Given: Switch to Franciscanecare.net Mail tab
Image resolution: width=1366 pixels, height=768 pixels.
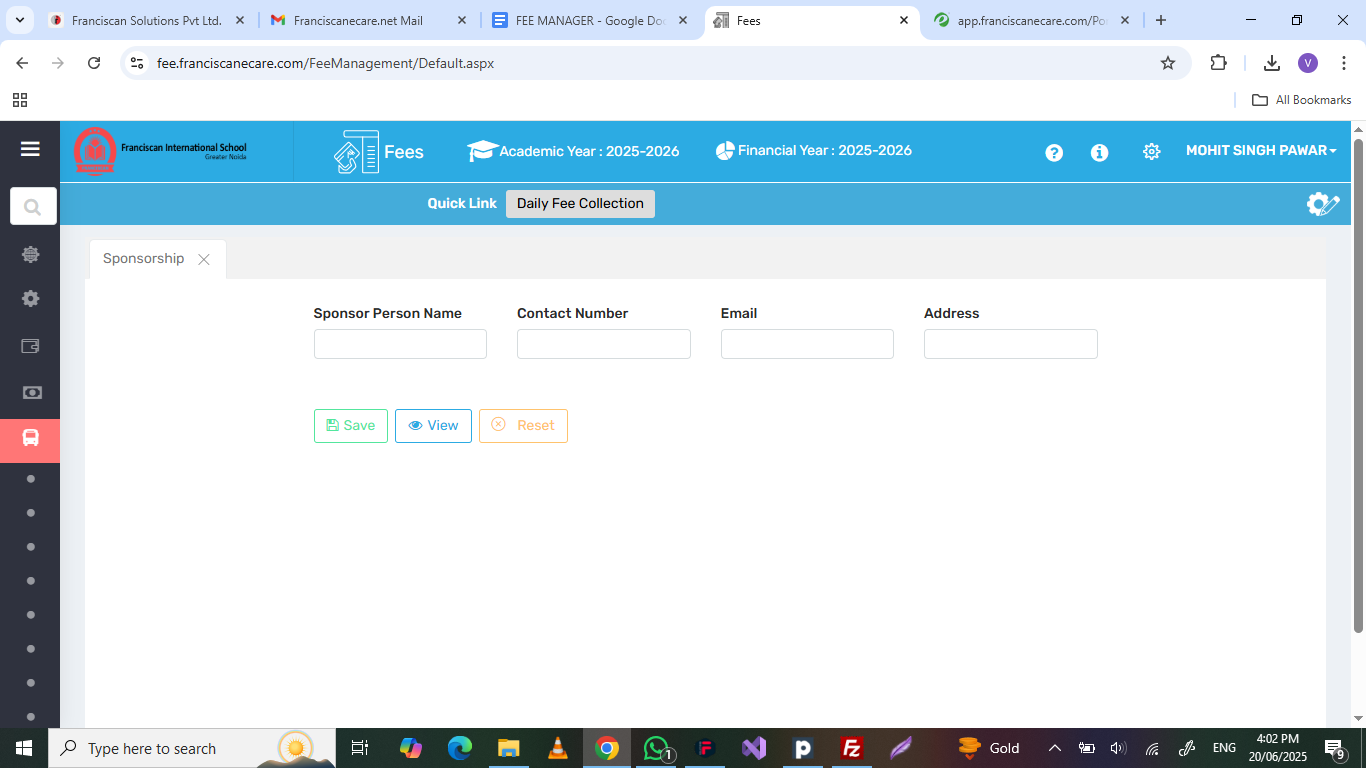Looking at the screenshot, I should coord(369,20).
